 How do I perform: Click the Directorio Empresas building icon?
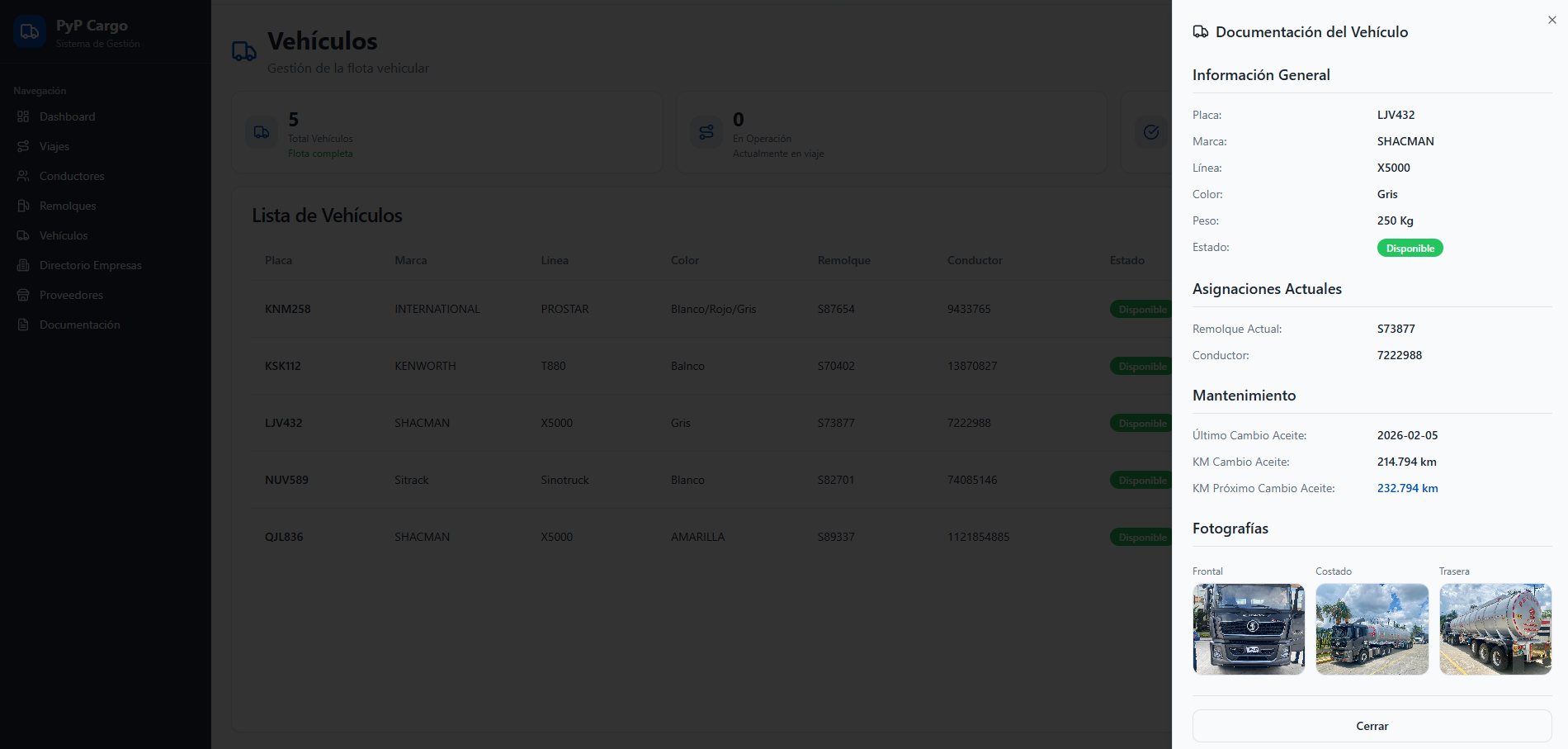pos(23,265)
